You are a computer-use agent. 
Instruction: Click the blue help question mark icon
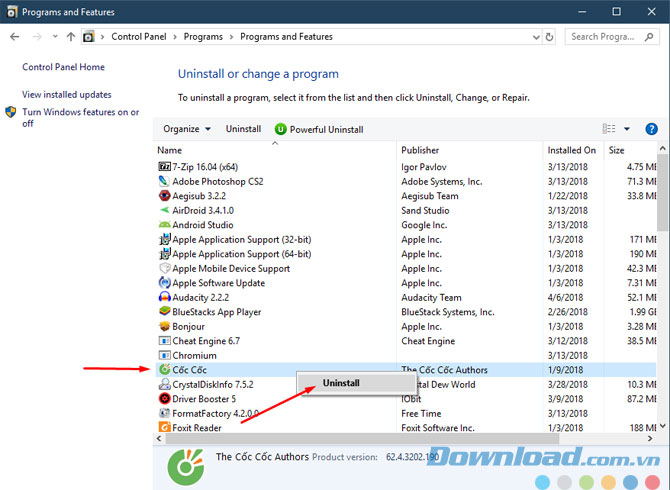coord(651,129)
